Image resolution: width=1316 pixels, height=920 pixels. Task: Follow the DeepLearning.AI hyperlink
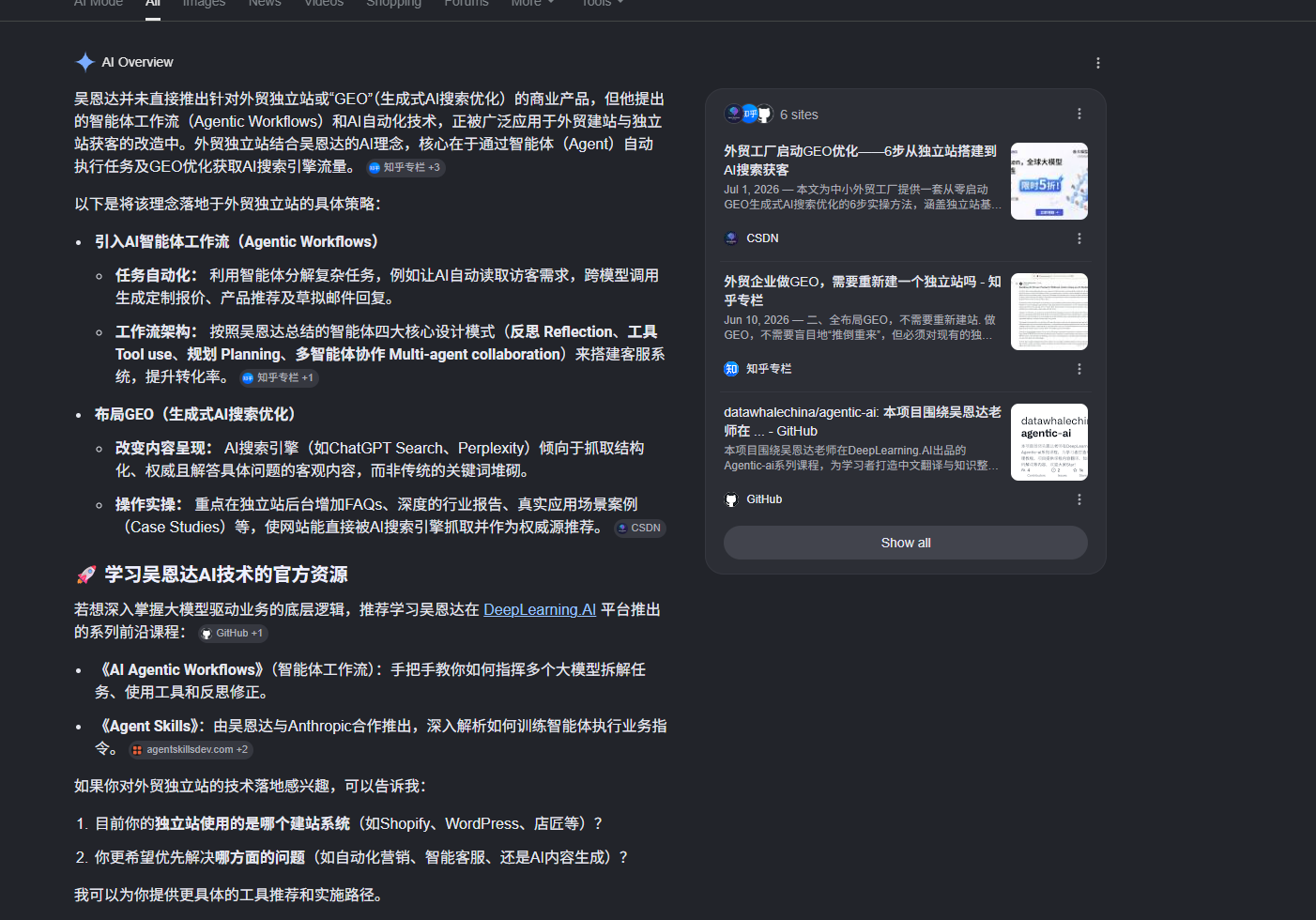point(540,609)
